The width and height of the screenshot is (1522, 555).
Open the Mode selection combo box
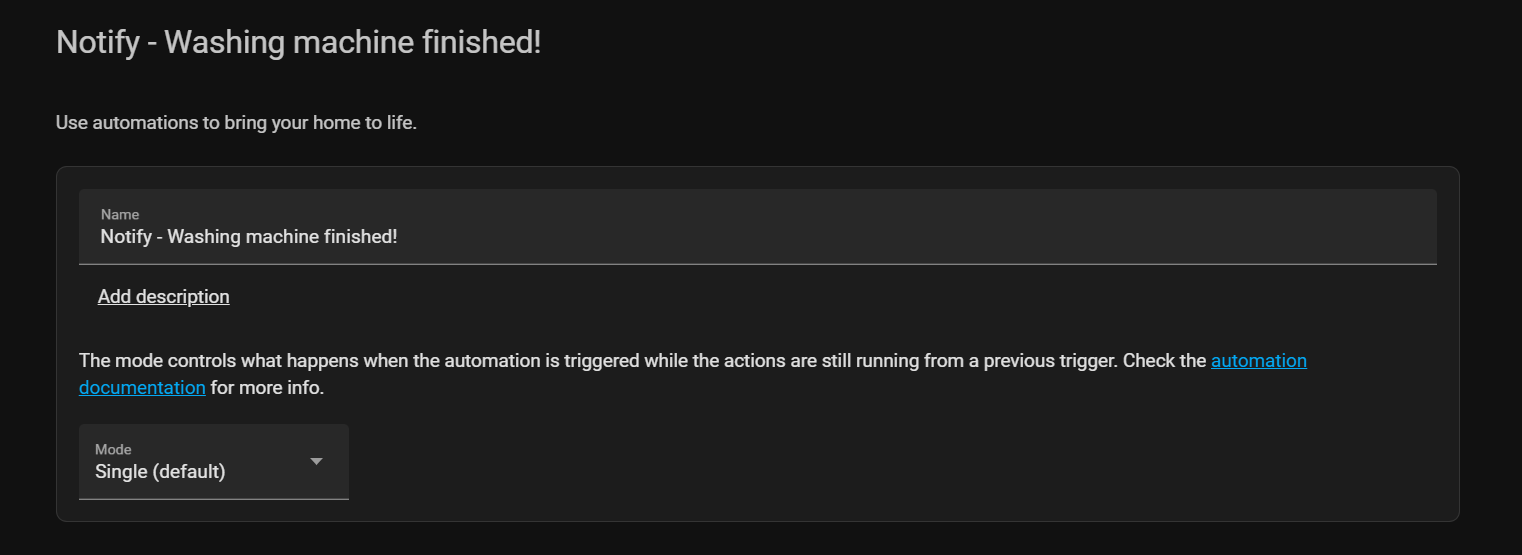[x=213, y=461]
